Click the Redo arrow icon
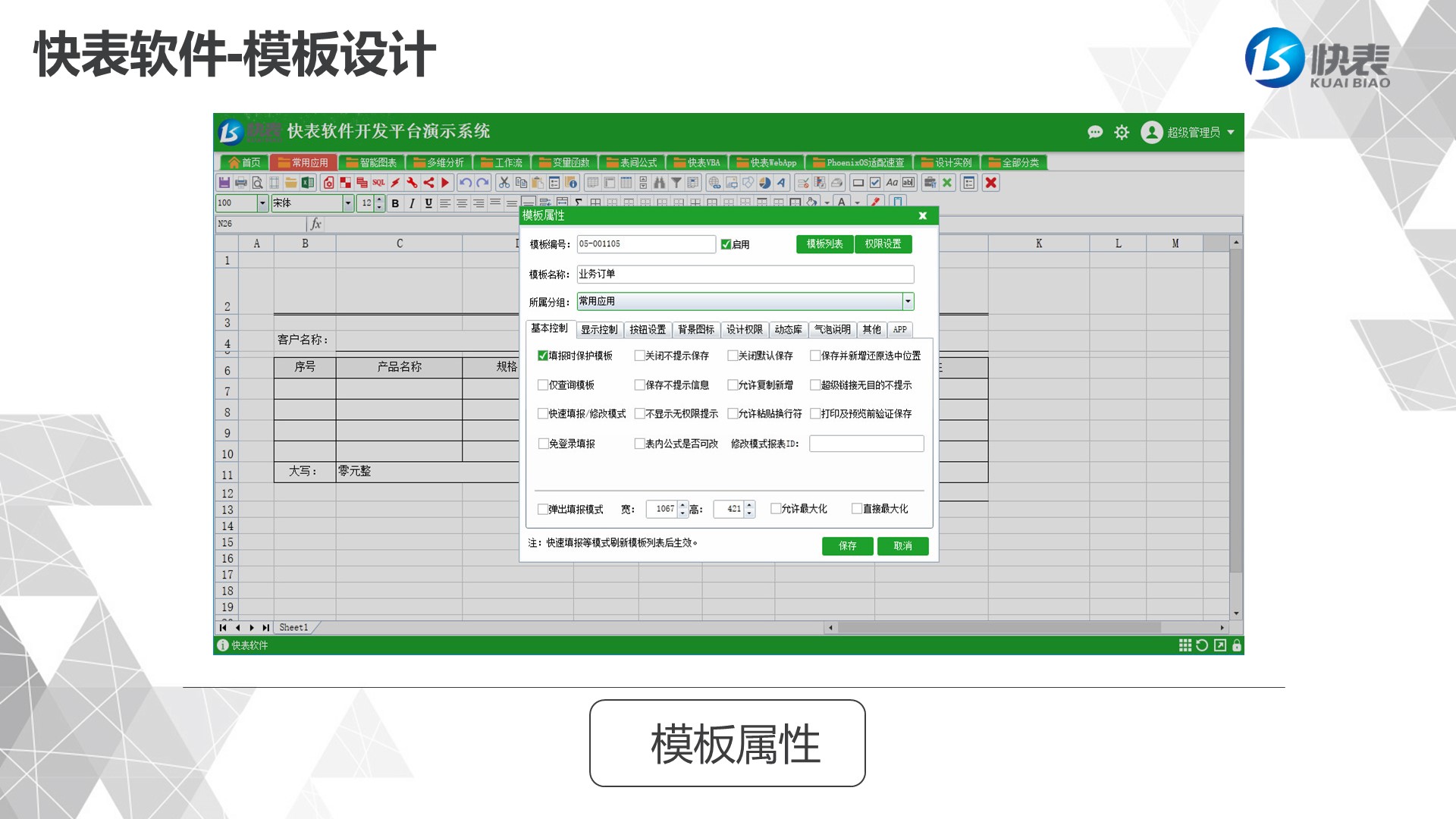Viewport: 1456px width, 819px height. point(482,183)
